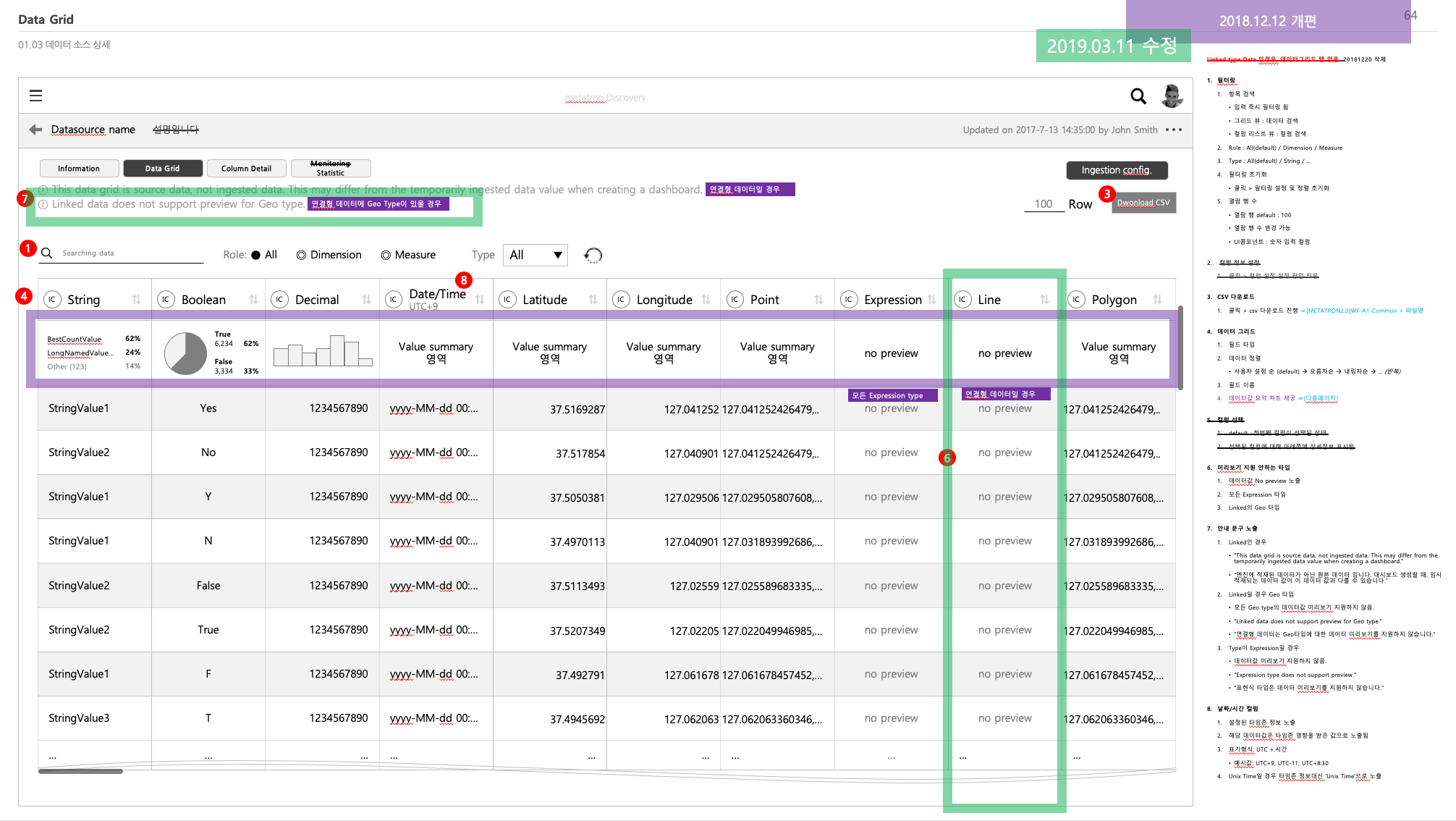Sort the Latitude column
The height and width of the screenshot is (821, 1456).
[593, 300]
